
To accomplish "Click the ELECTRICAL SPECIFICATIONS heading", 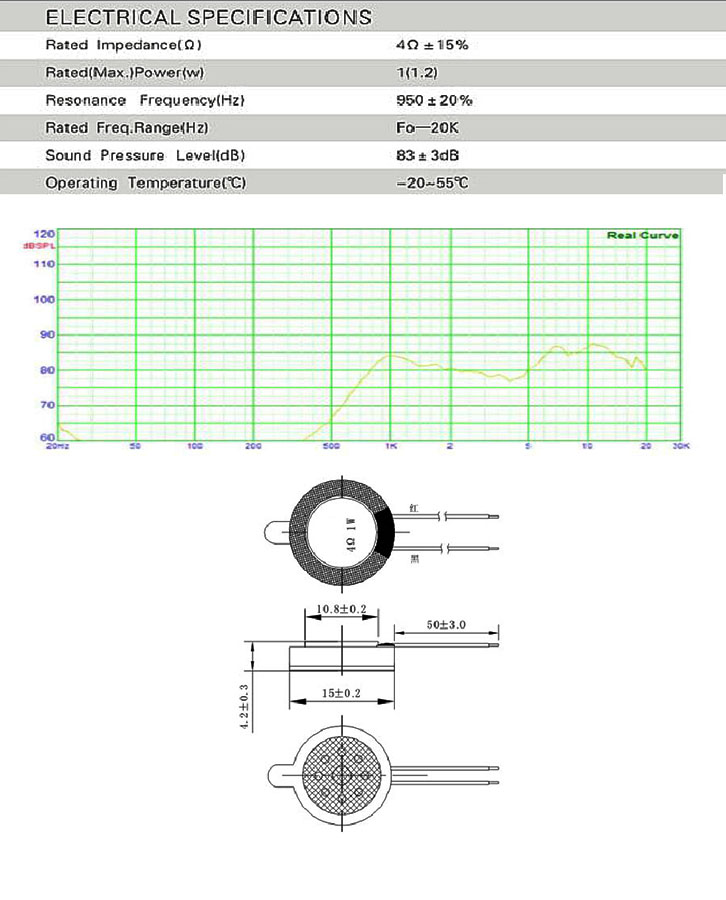I will pyautogui.click(x=208, y=17).
